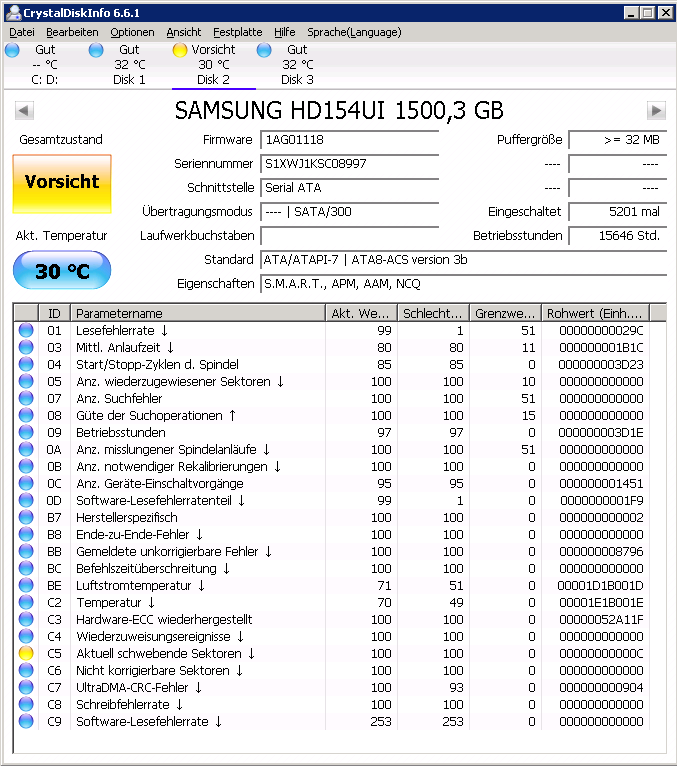Image resolution: width=677 pixels, height=766 pixels.
Task: Select the Gemeldete unkorrigierbare Fehler row
Action: tap(332, 552)
